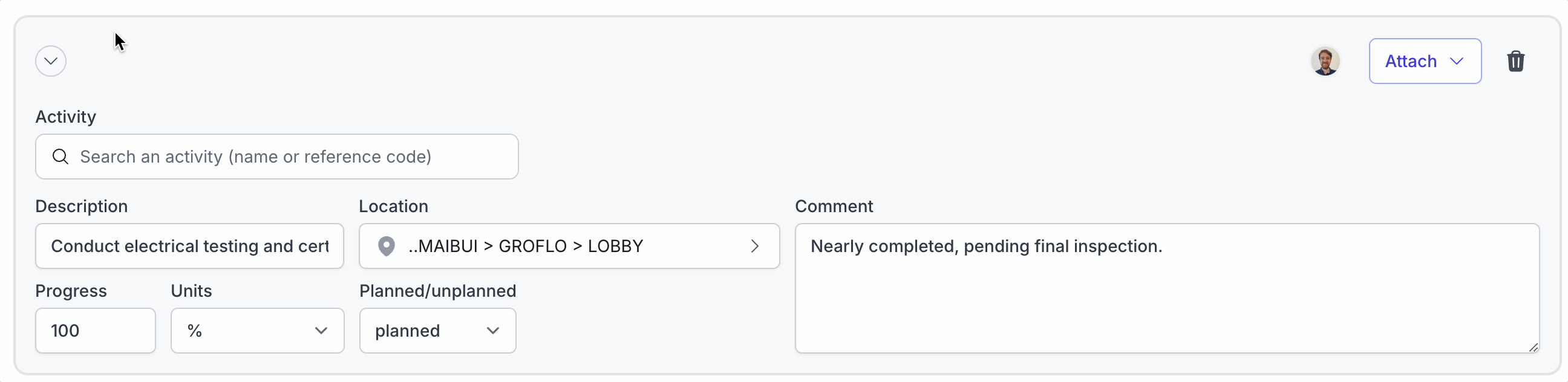Screen dimensions: 1568x382
Task: Click the map pin icon in Location
Action: (386, 247)
